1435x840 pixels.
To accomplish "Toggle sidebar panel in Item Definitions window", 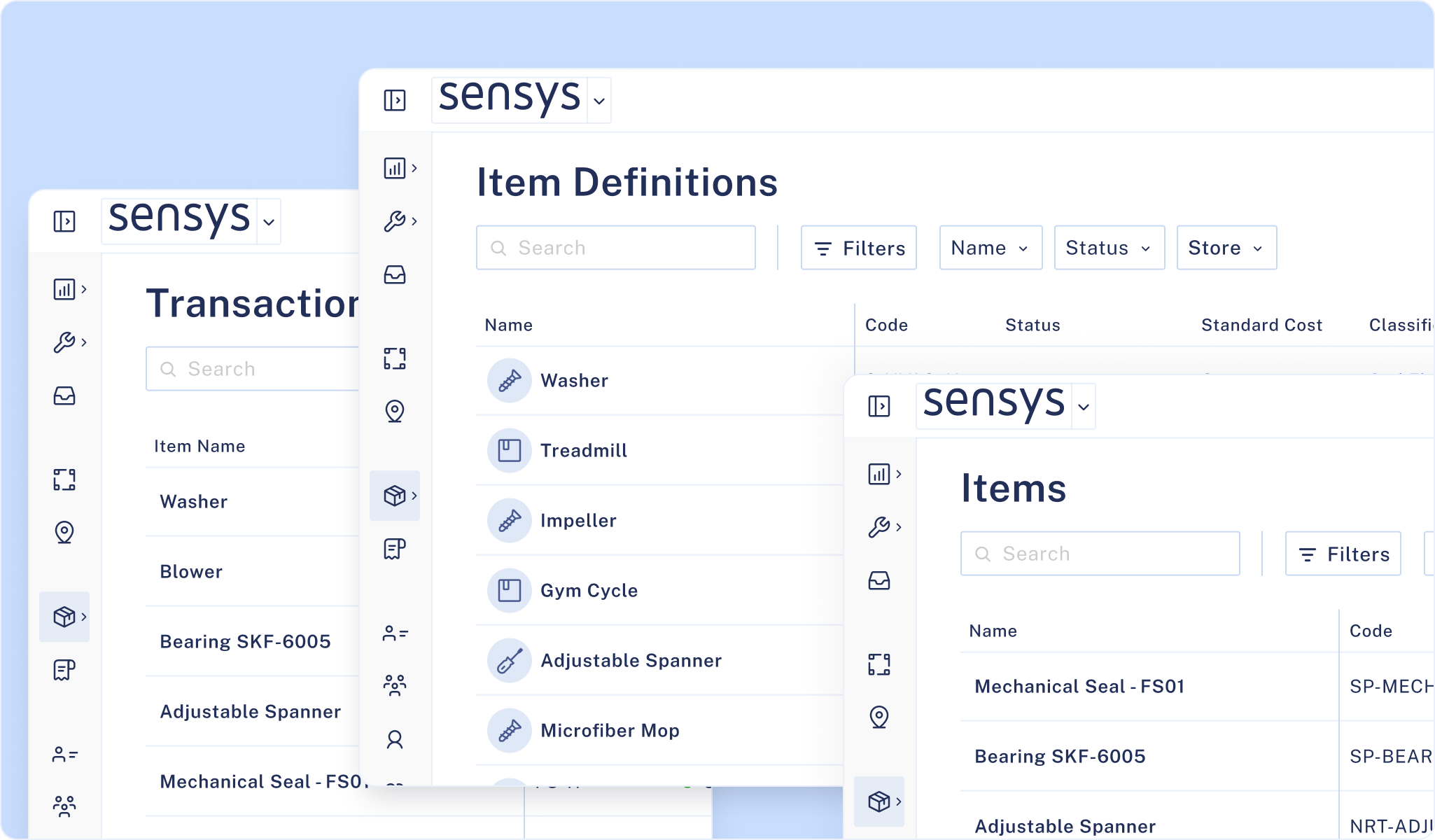I will click(x=395, y=100).
